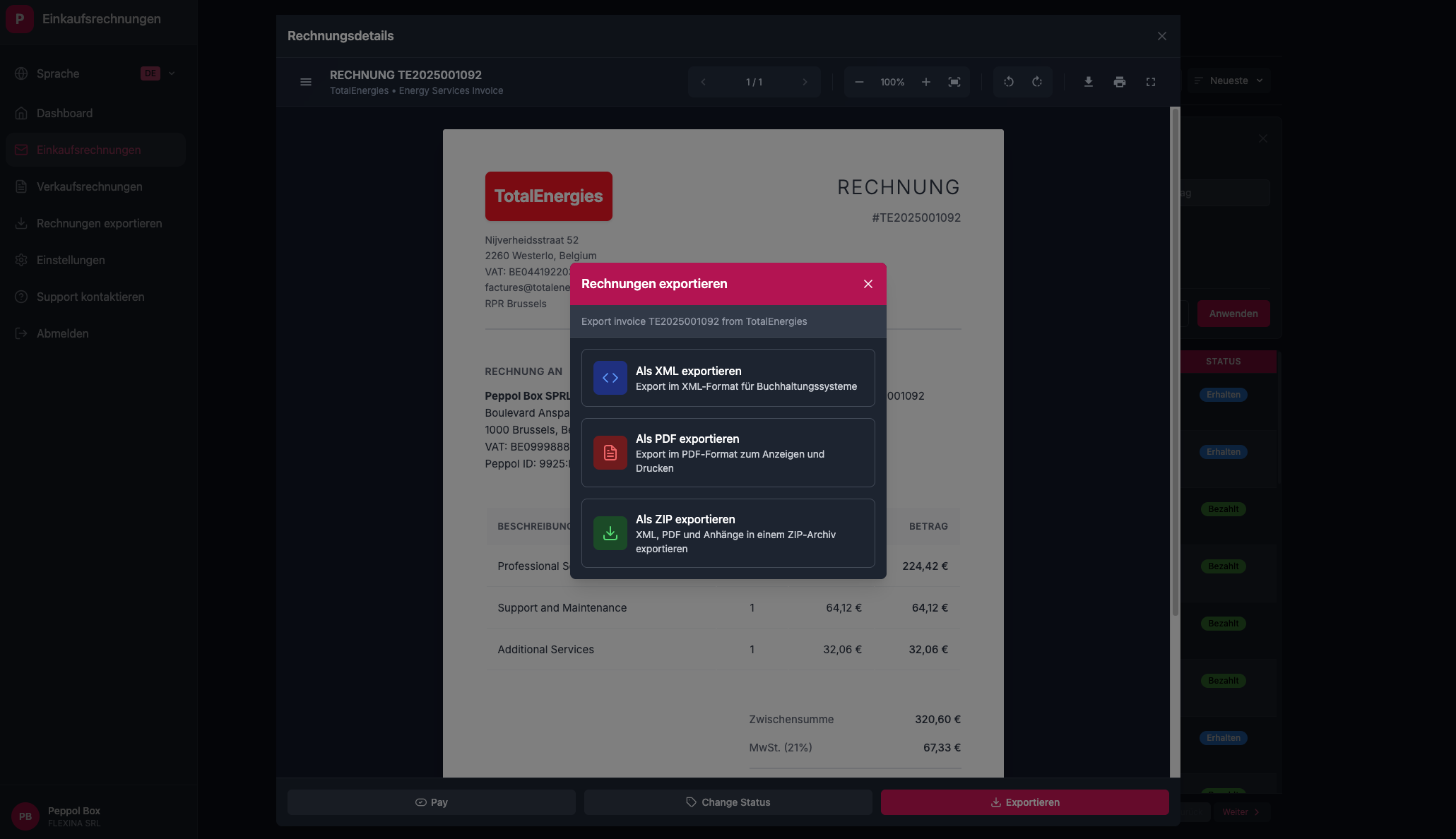Click the P app logo
The image size is (1456, 839).
[x=20, y=19]
